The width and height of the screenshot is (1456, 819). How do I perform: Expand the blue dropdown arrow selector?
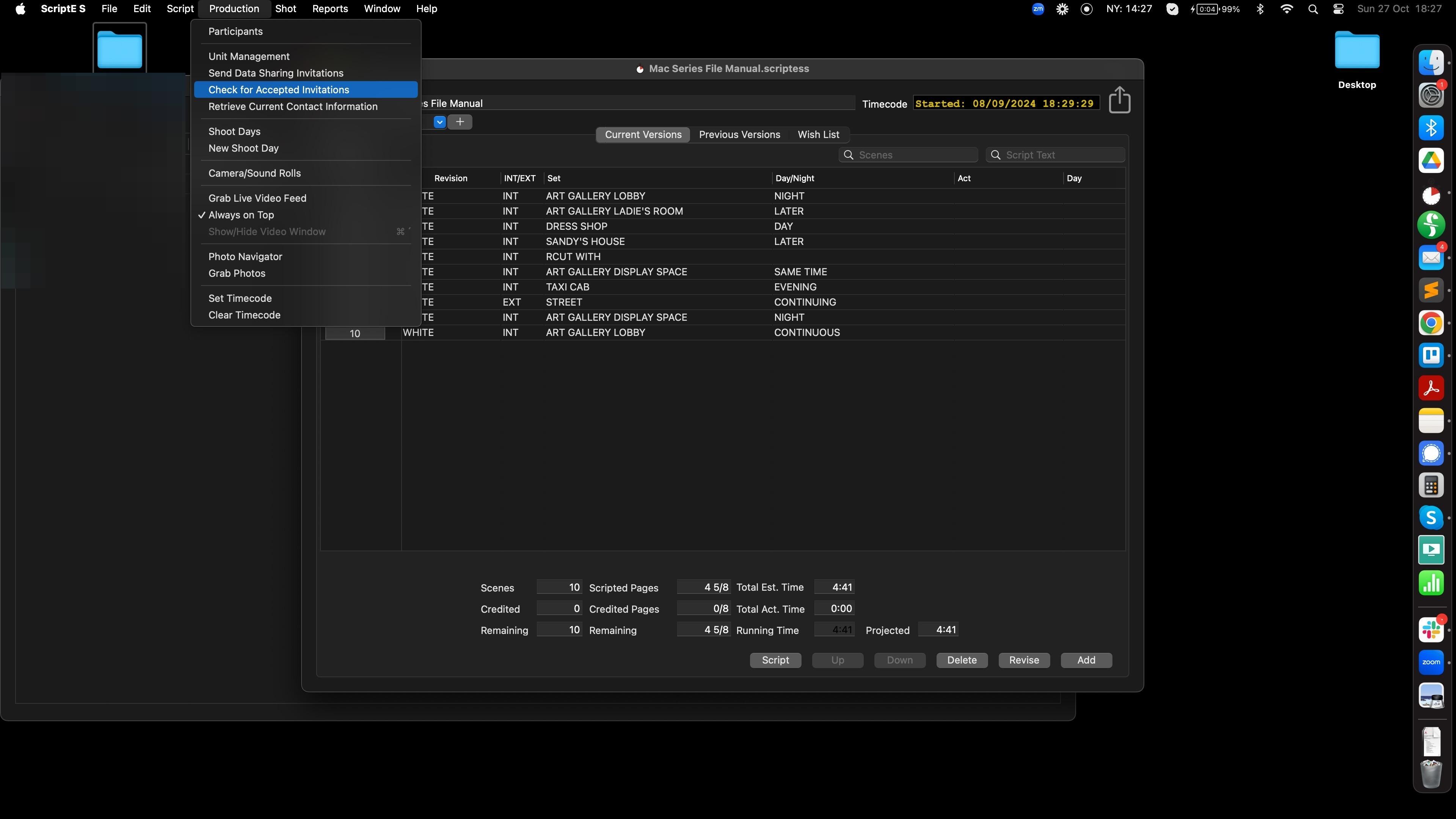pyautogui.click(x=439, y=121)
